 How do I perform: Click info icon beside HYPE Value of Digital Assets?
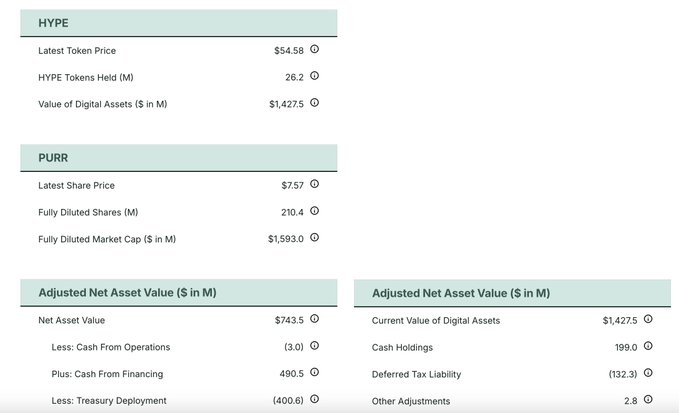(314, 103)
